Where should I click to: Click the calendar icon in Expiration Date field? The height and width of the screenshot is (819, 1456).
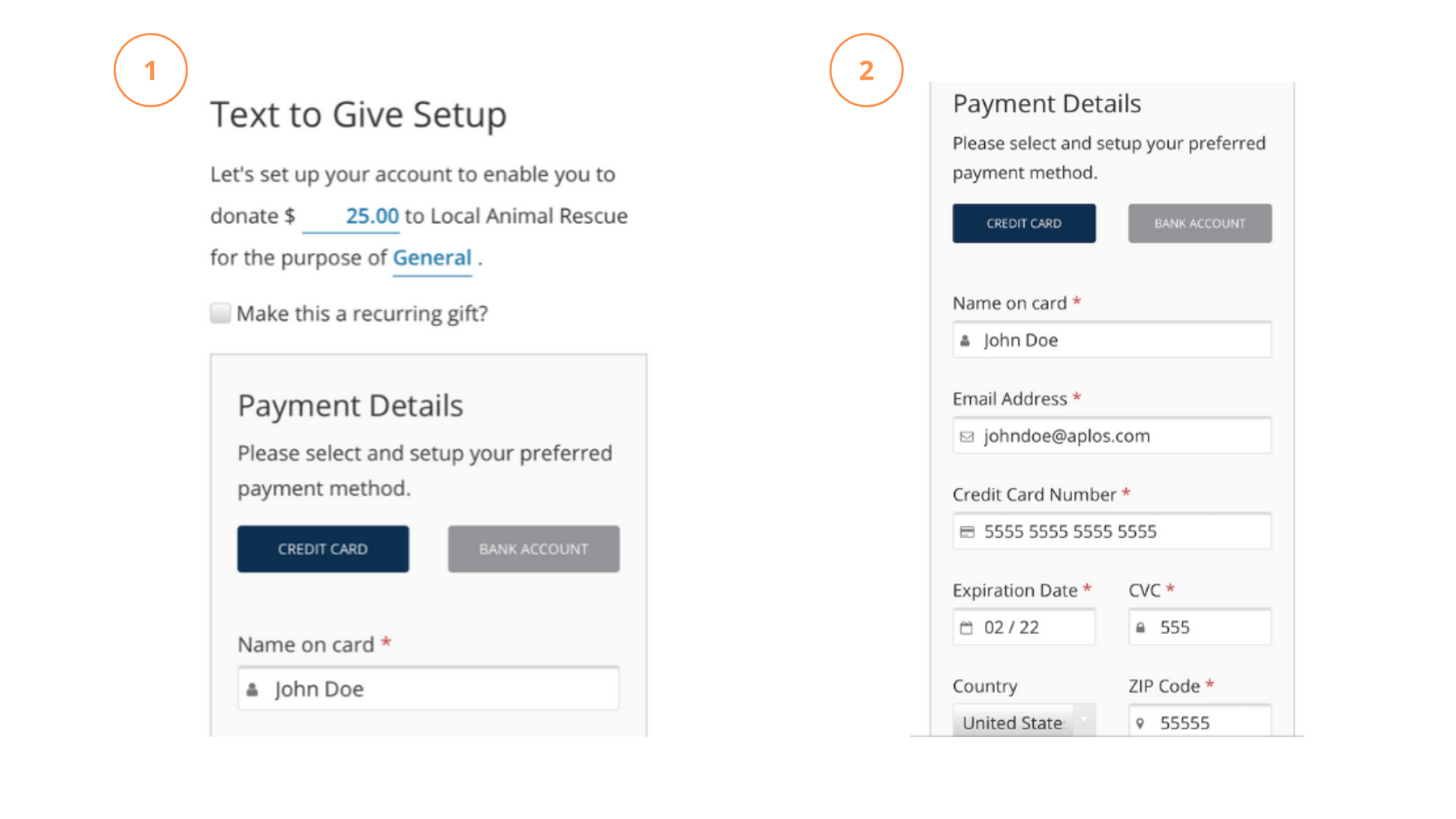tap(966, 628)
